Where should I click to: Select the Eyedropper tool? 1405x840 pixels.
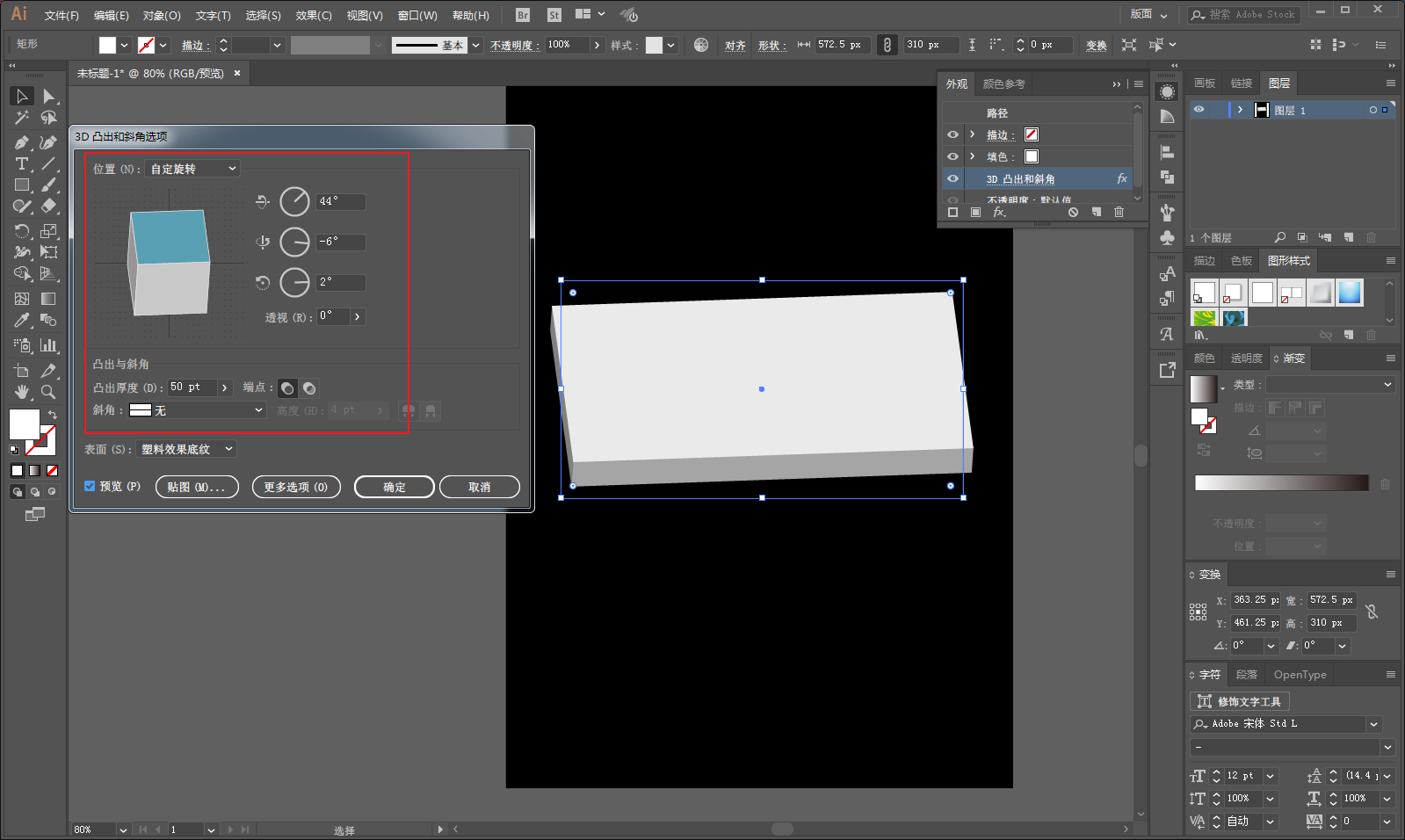coord(22,321)
